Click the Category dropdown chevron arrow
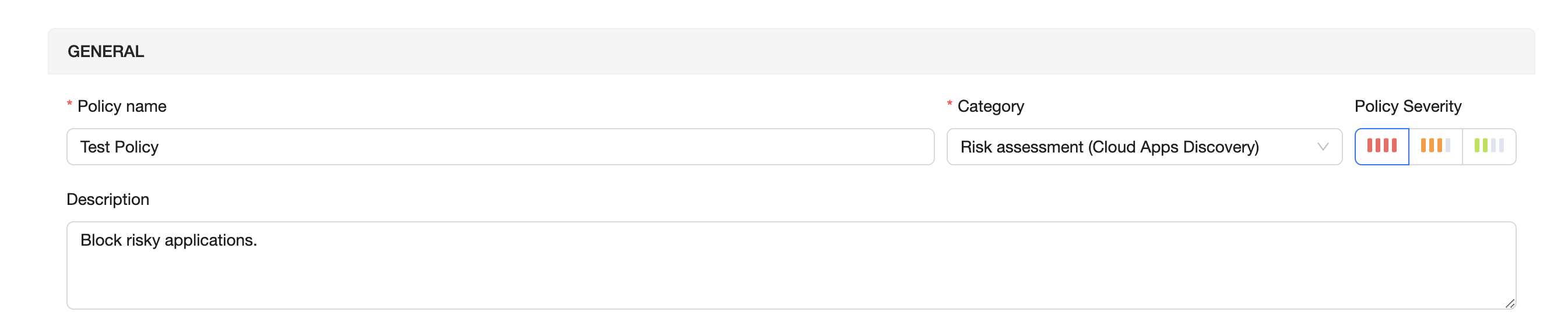The height and width of the screenshot is (326, 1568). (1322, 147)
